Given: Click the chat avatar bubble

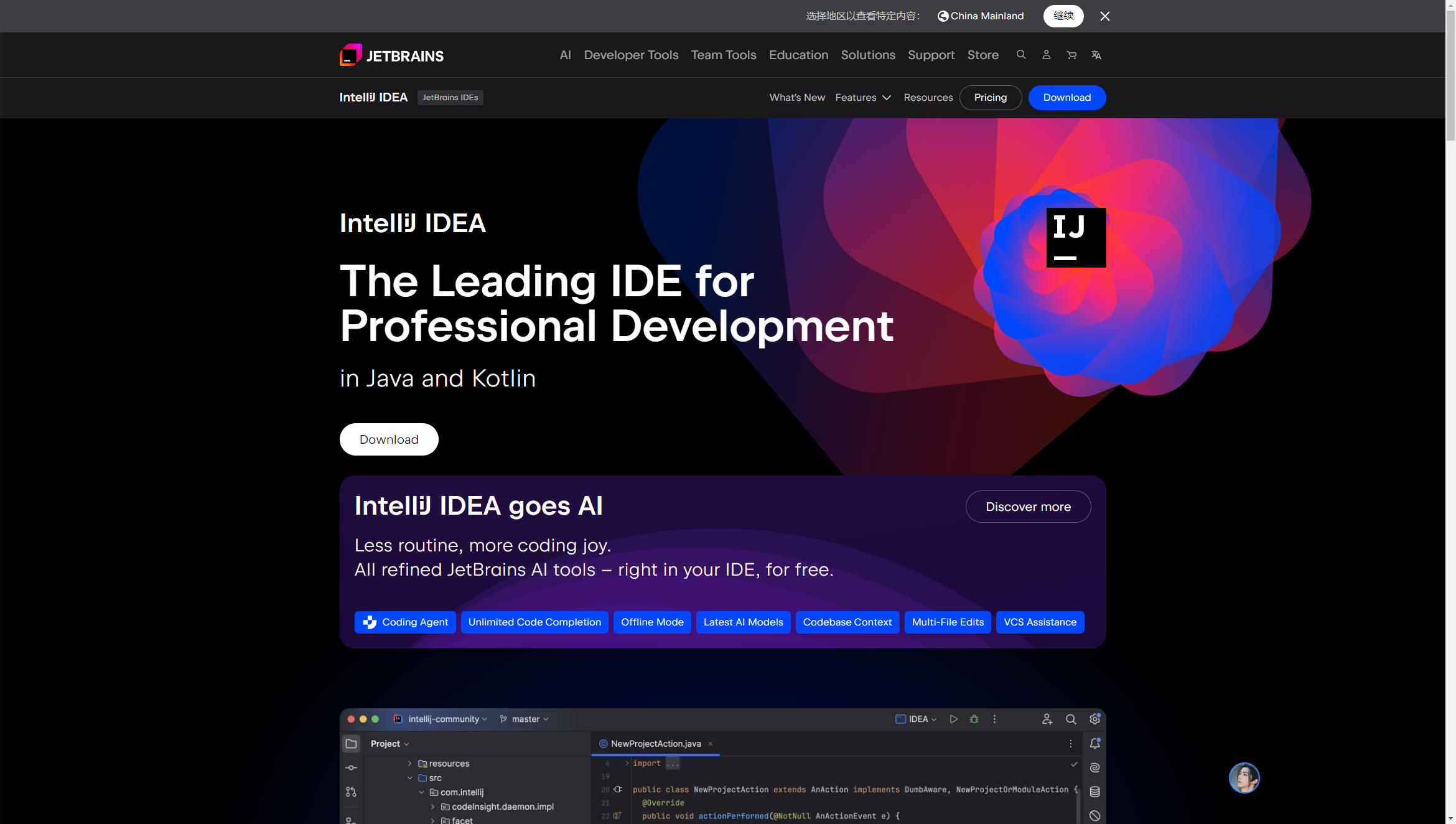Looking at the screenshot, I should click(x=1244, y=778).
